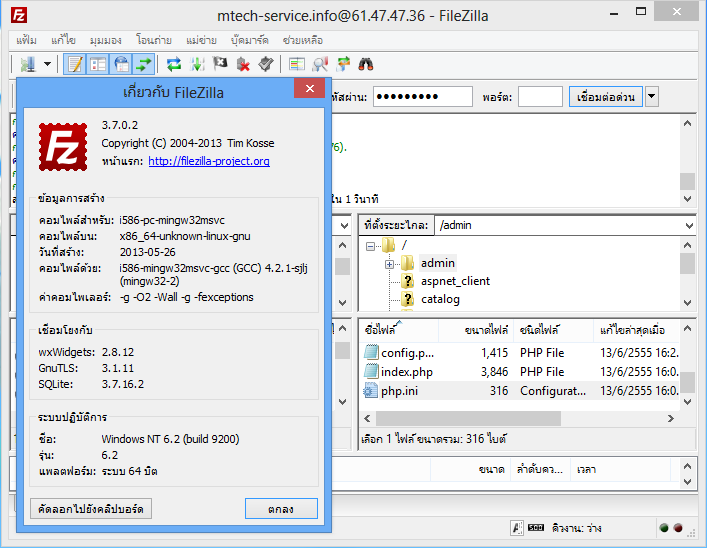Screen dimensions: 707x548
Task: Select the aspnet_client folder in tree
Action: 455,281
